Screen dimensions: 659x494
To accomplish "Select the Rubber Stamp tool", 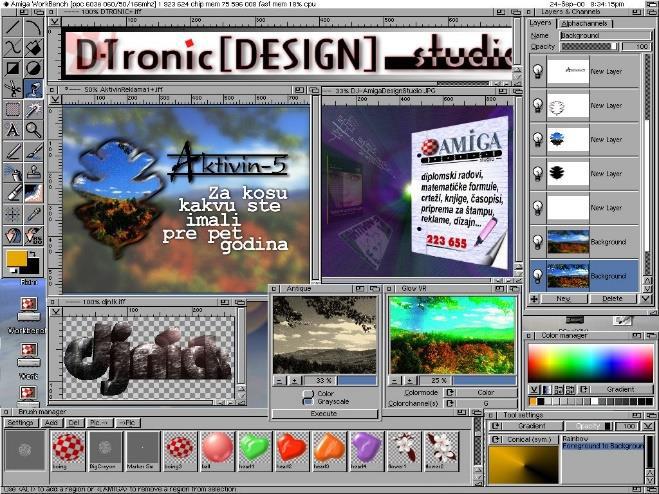I will [x=34, y=172].
